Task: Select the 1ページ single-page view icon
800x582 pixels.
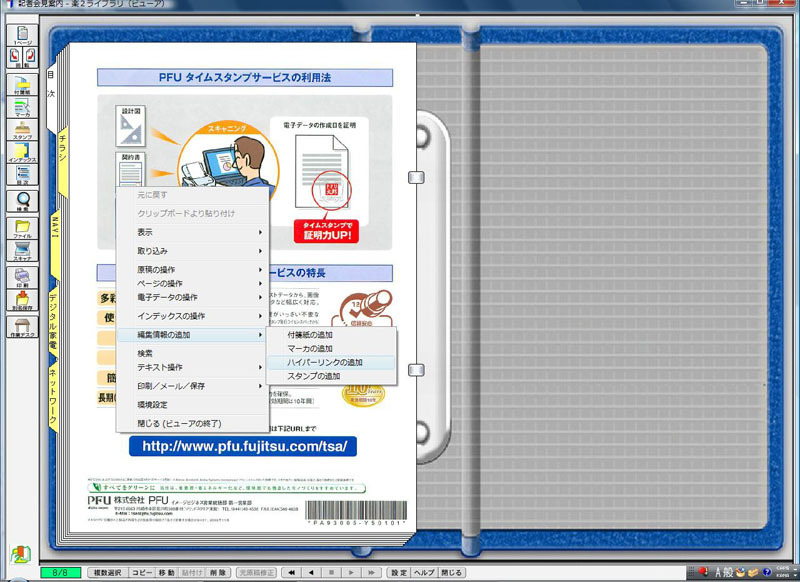Action: point(22,35)
